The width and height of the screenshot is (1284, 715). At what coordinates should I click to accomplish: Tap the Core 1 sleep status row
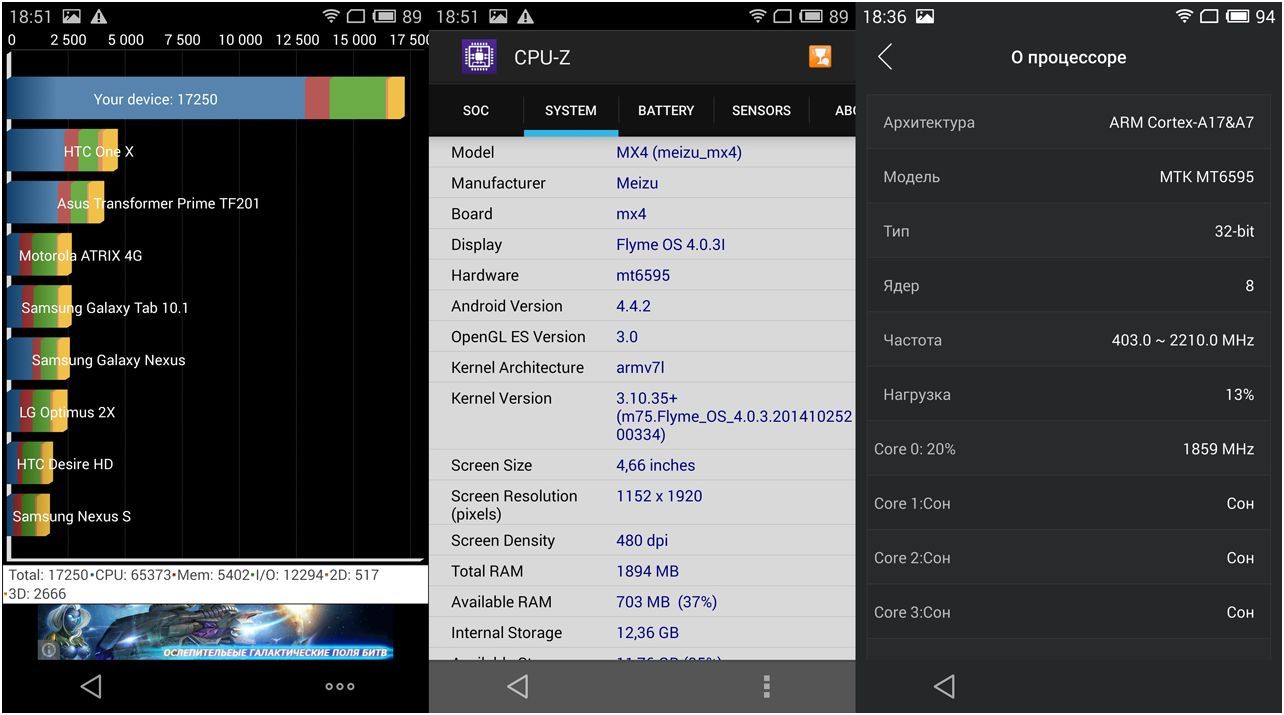1068,503
